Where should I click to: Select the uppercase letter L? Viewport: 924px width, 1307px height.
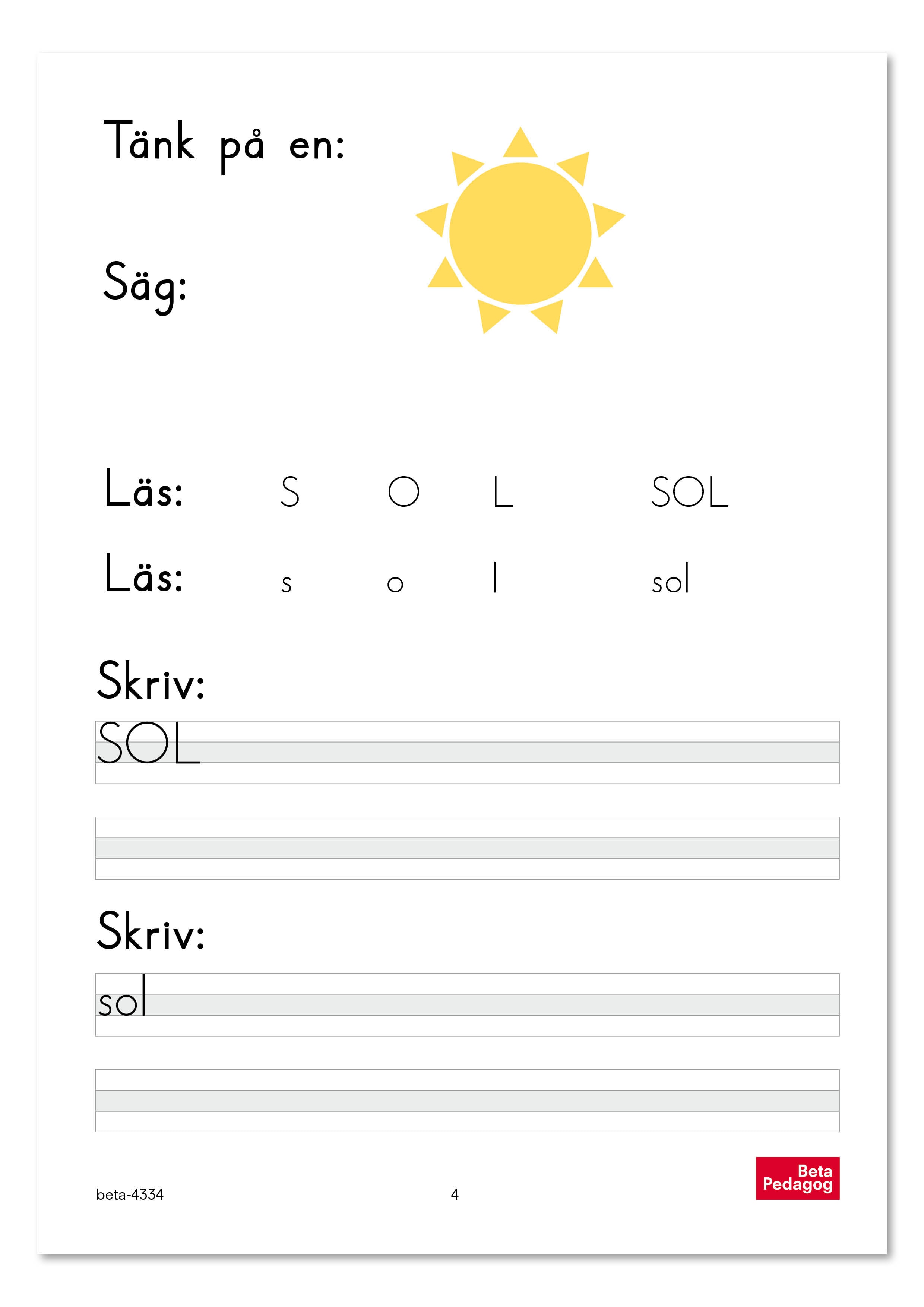tap(503, 492)
